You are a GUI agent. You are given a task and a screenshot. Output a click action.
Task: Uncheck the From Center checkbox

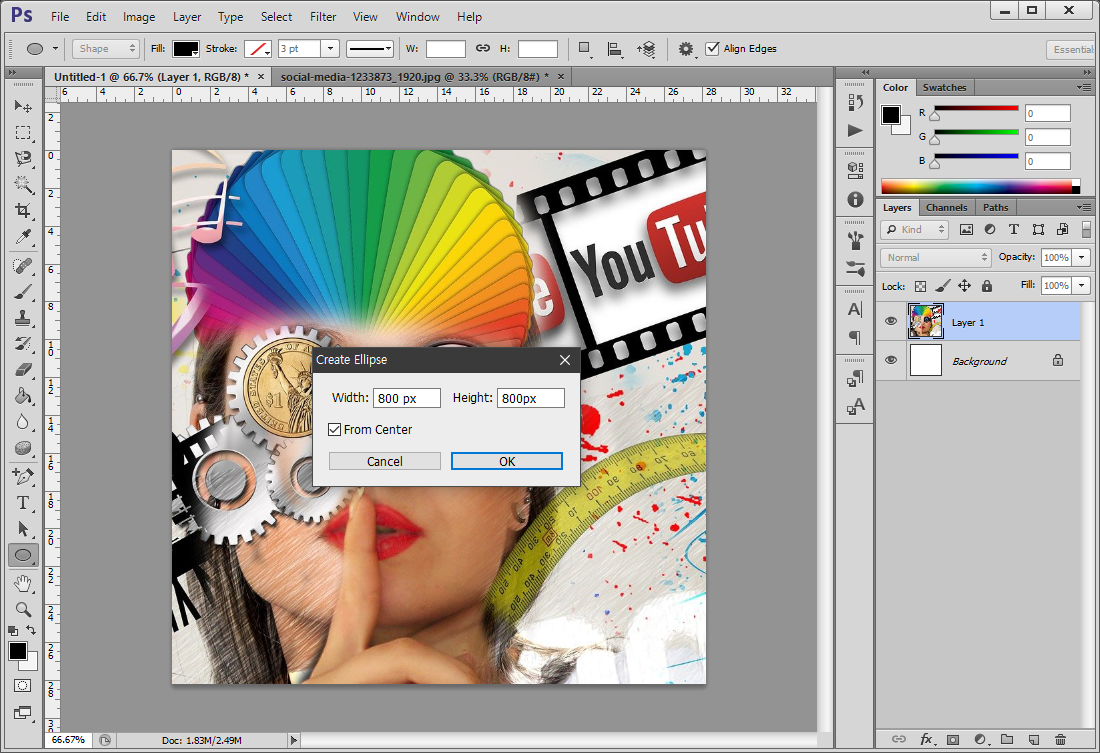(x=335, y=430)
